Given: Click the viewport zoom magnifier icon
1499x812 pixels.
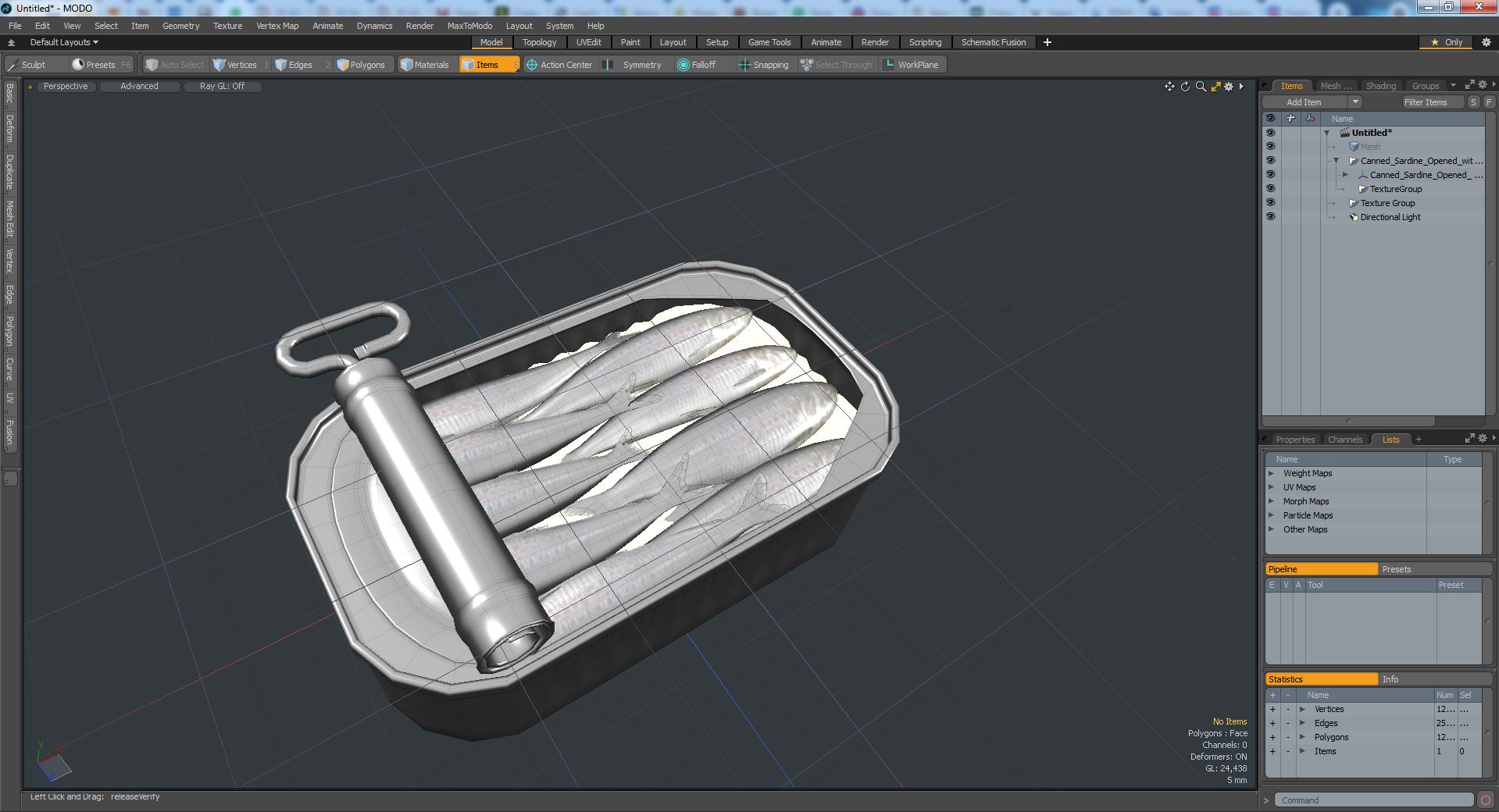Looking at the screenshot, I should pyautogui.click(x=1201, y=87).
